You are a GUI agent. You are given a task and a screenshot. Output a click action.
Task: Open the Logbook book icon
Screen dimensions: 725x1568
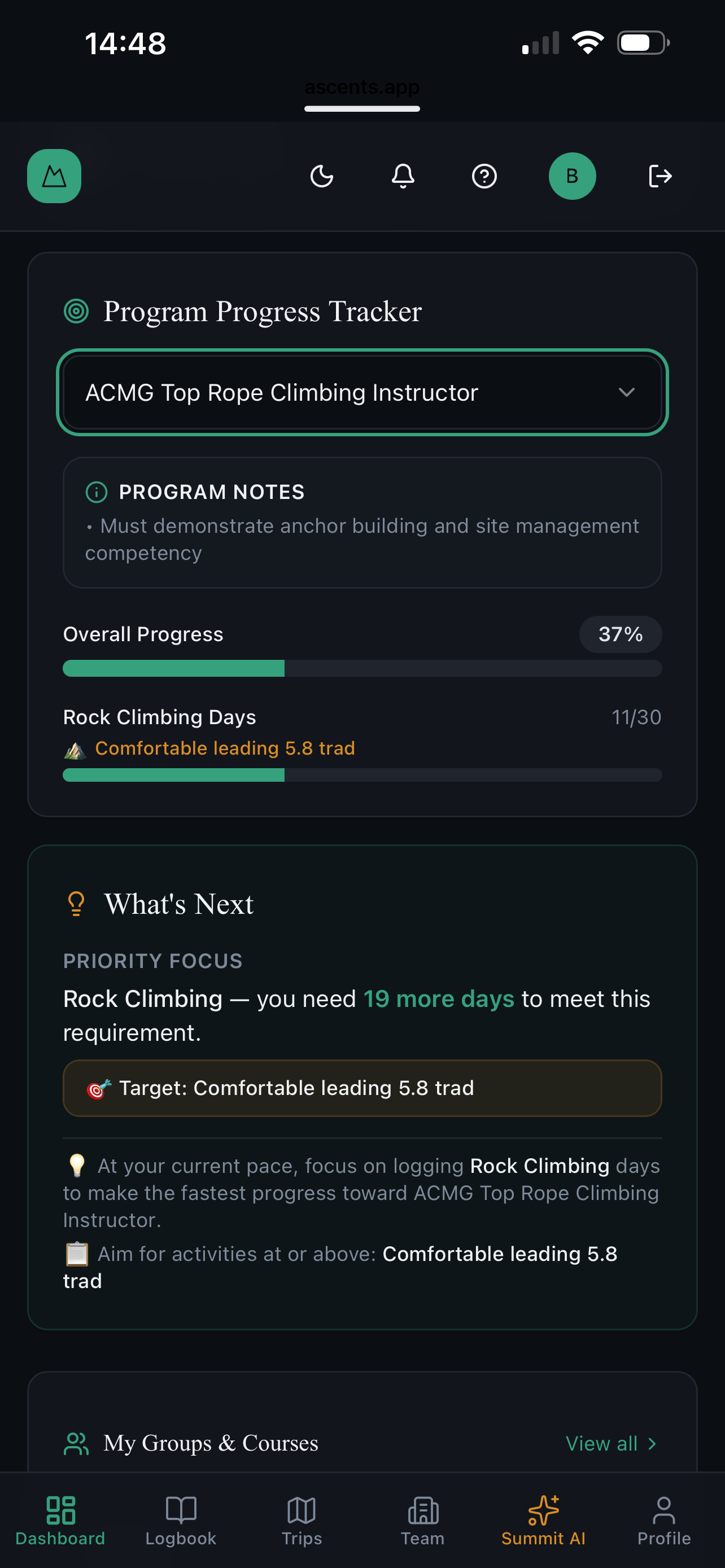180,1510
